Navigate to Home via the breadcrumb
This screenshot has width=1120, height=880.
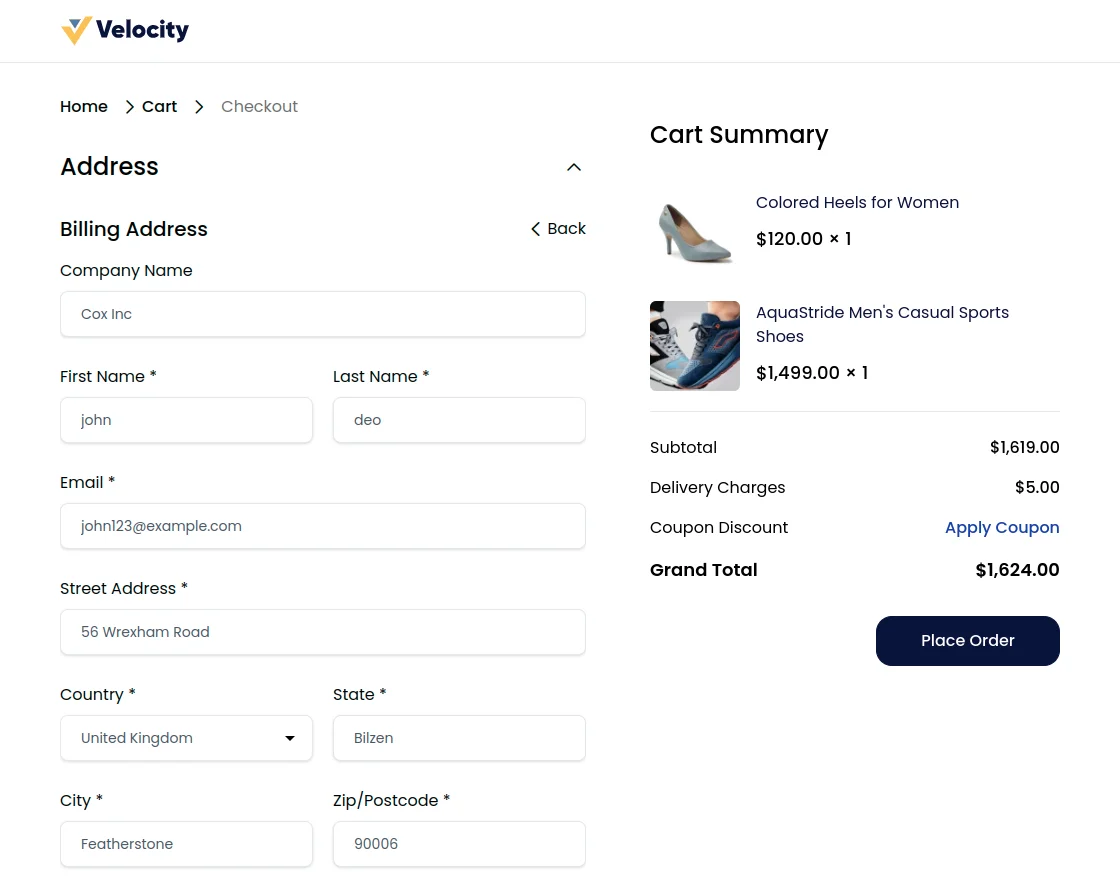tap(84, 106)
